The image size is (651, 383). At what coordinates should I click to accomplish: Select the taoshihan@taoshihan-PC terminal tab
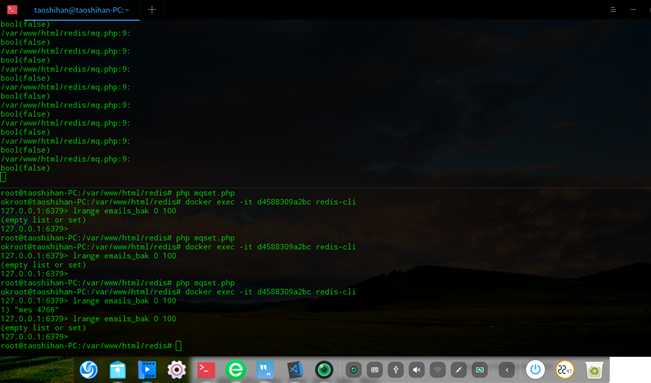coord(81,10)
